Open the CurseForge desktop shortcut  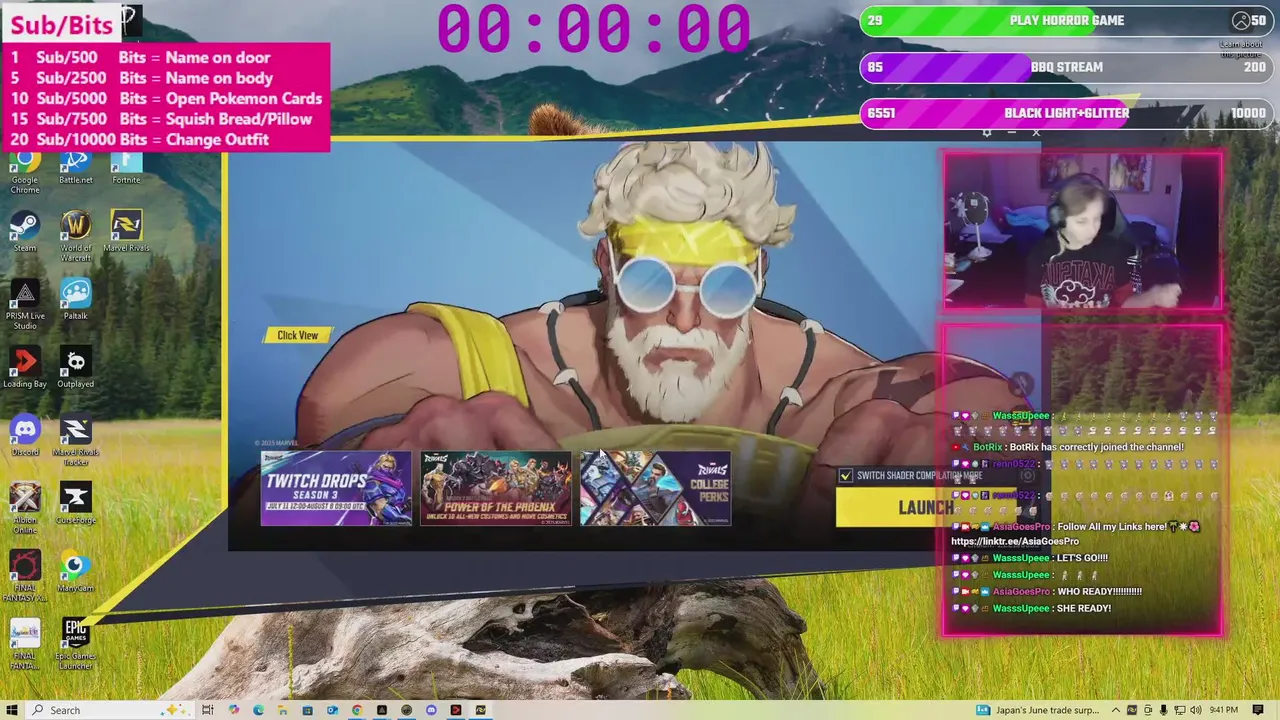pyautogui.click(x=75, y=504)
